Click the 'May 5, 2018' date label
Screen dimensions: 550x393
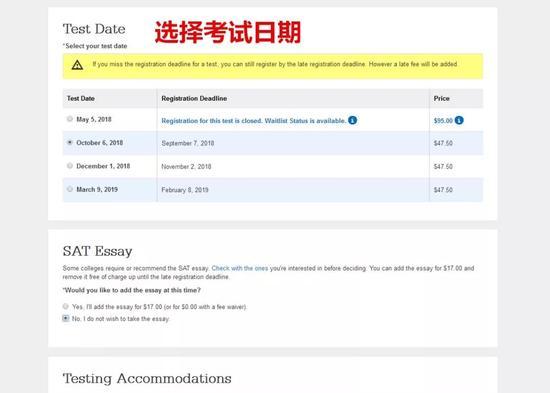94,119
